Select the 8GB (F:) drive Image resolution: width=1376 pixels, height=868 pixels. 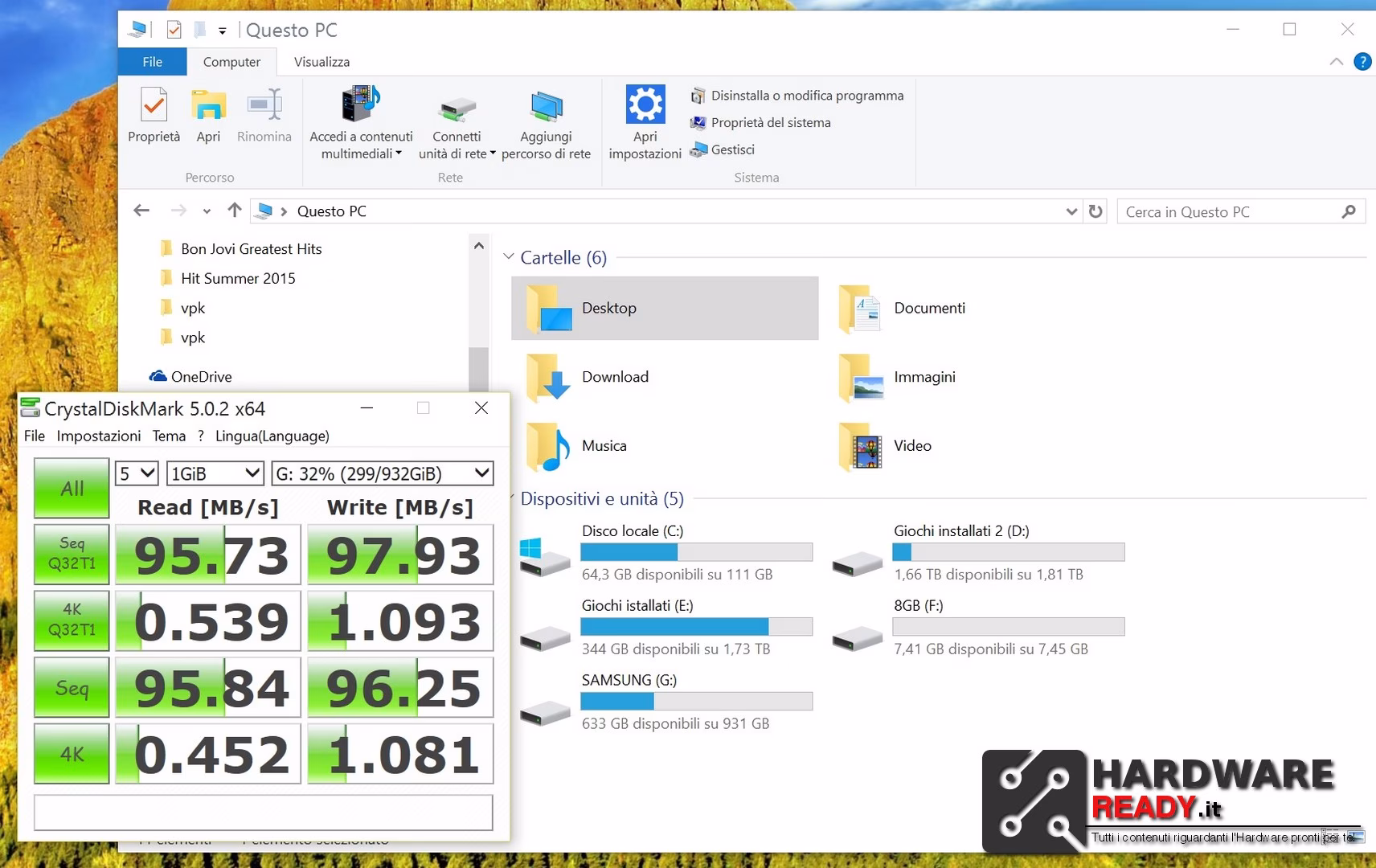click(977, 627)
